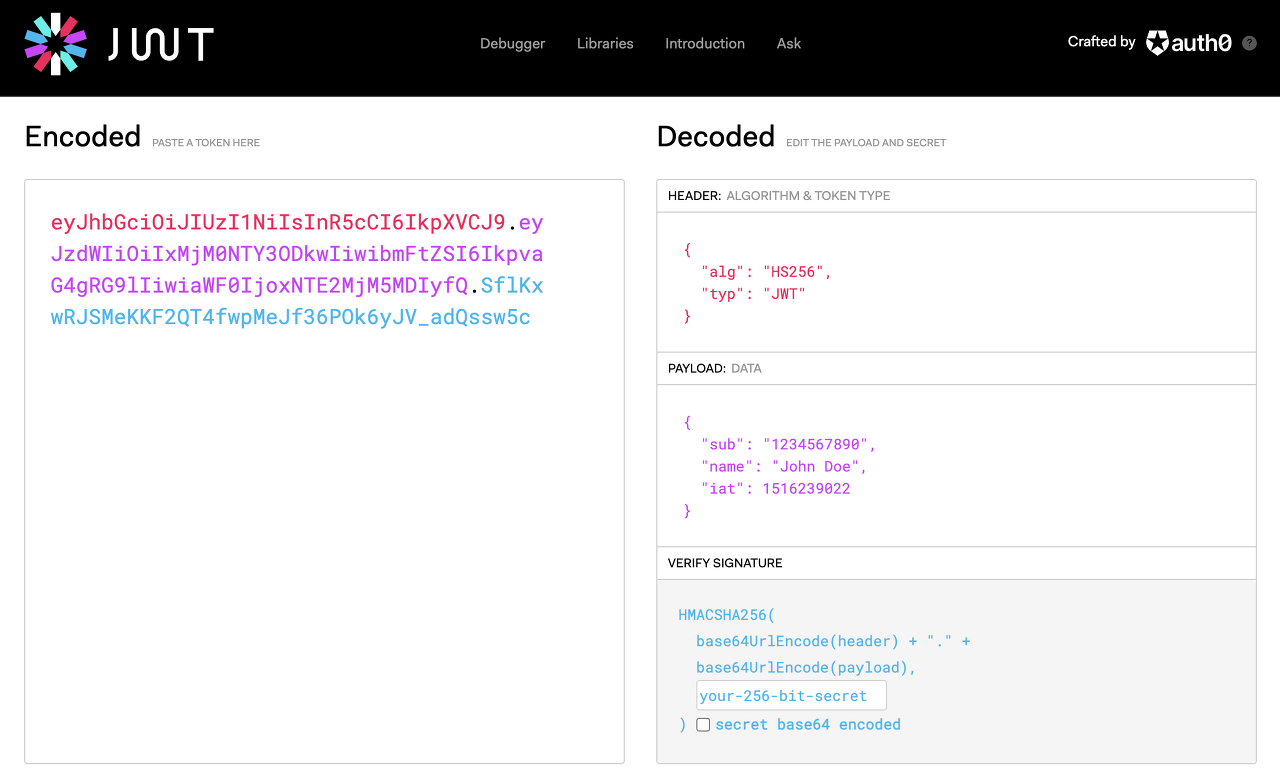
Task: Click the "name": "John Doe" line
Action: point(784,467)
